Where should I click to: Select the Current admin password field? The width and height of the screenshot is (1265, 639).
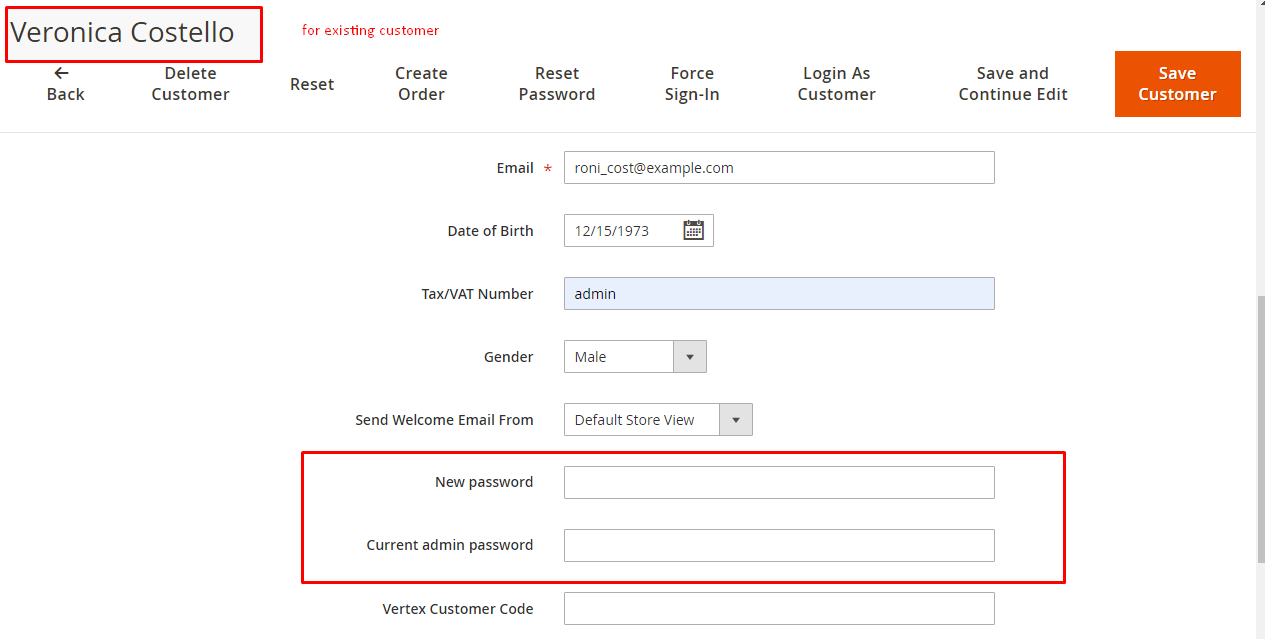(x=778, y=545)
